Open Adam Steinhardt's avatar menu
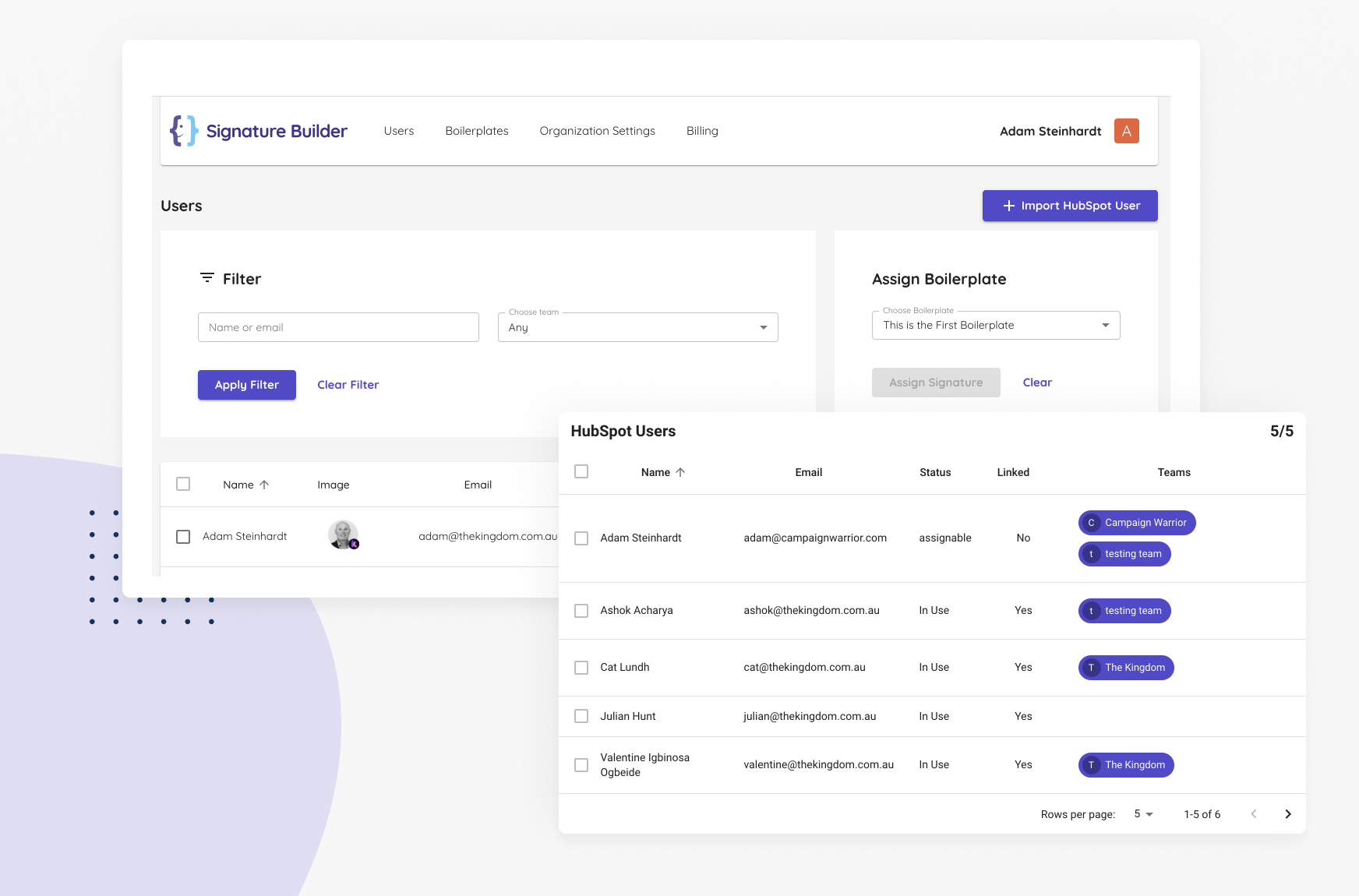The width and height of the screenshot is (1359, 896). click(x=1127, y=131)
